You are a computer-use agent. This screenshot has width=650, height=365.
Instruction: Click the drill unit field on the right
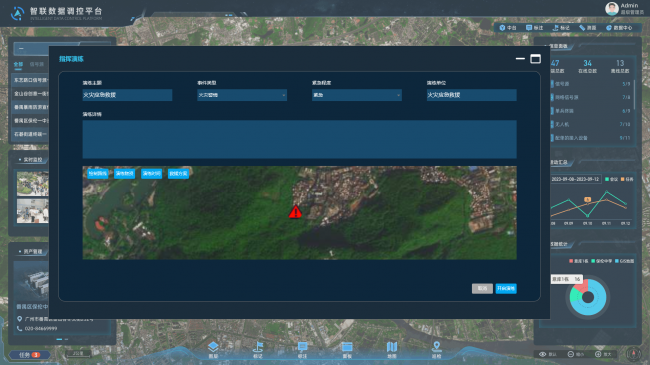point(472,95)
